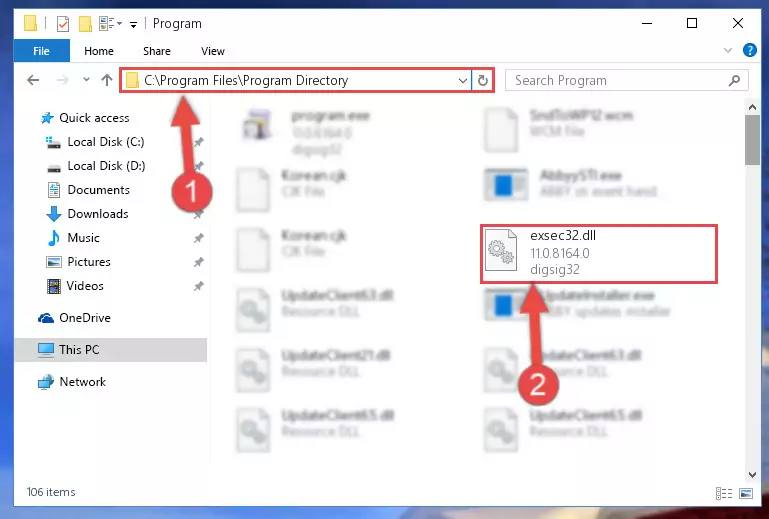Image resolution: width=769 pixels, height=519 pixels.
Task: Click the Videos filmstrip icon
Action: [53, 286]
